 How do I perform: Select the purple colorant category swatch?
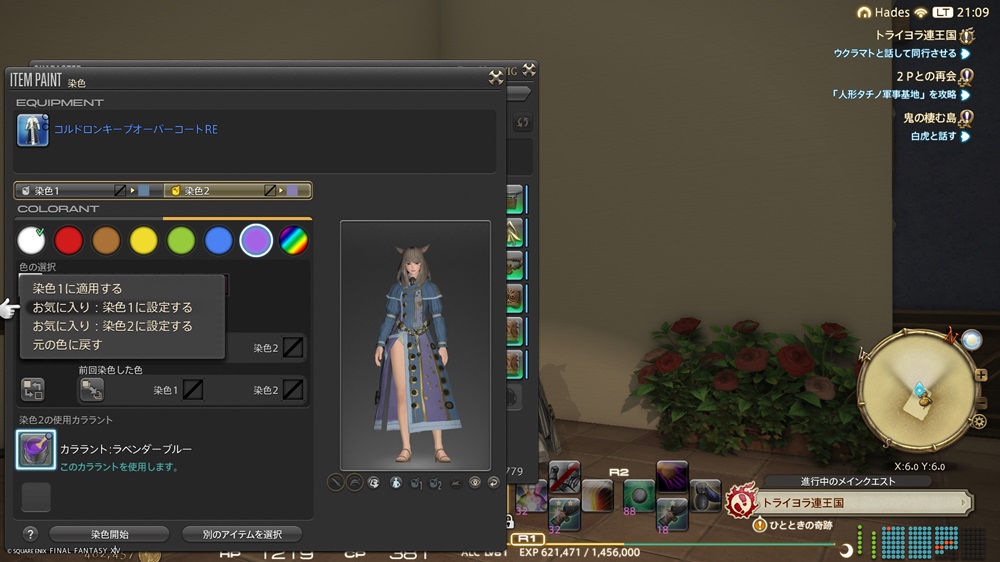tap(256, 240)
